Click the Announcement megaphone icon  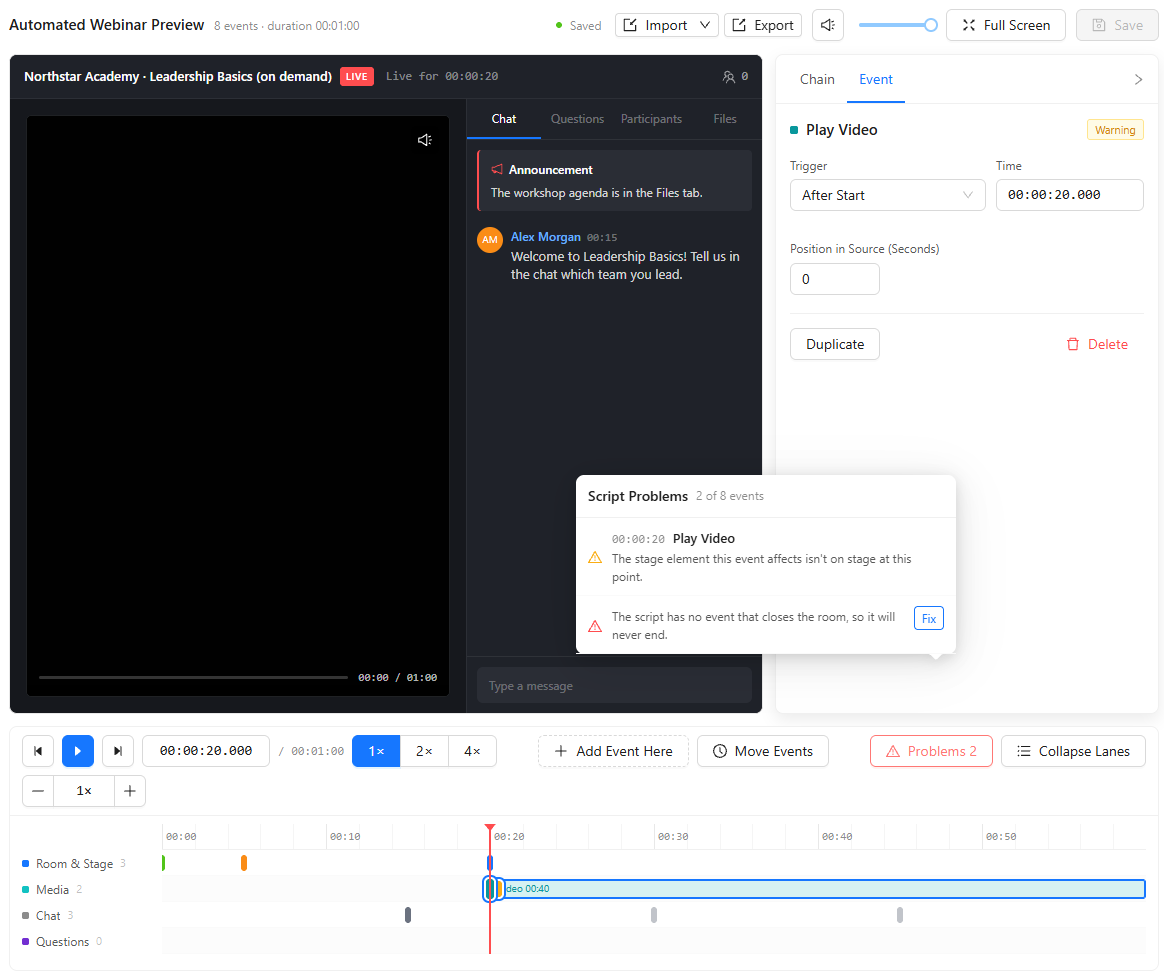tap(497, 170)
